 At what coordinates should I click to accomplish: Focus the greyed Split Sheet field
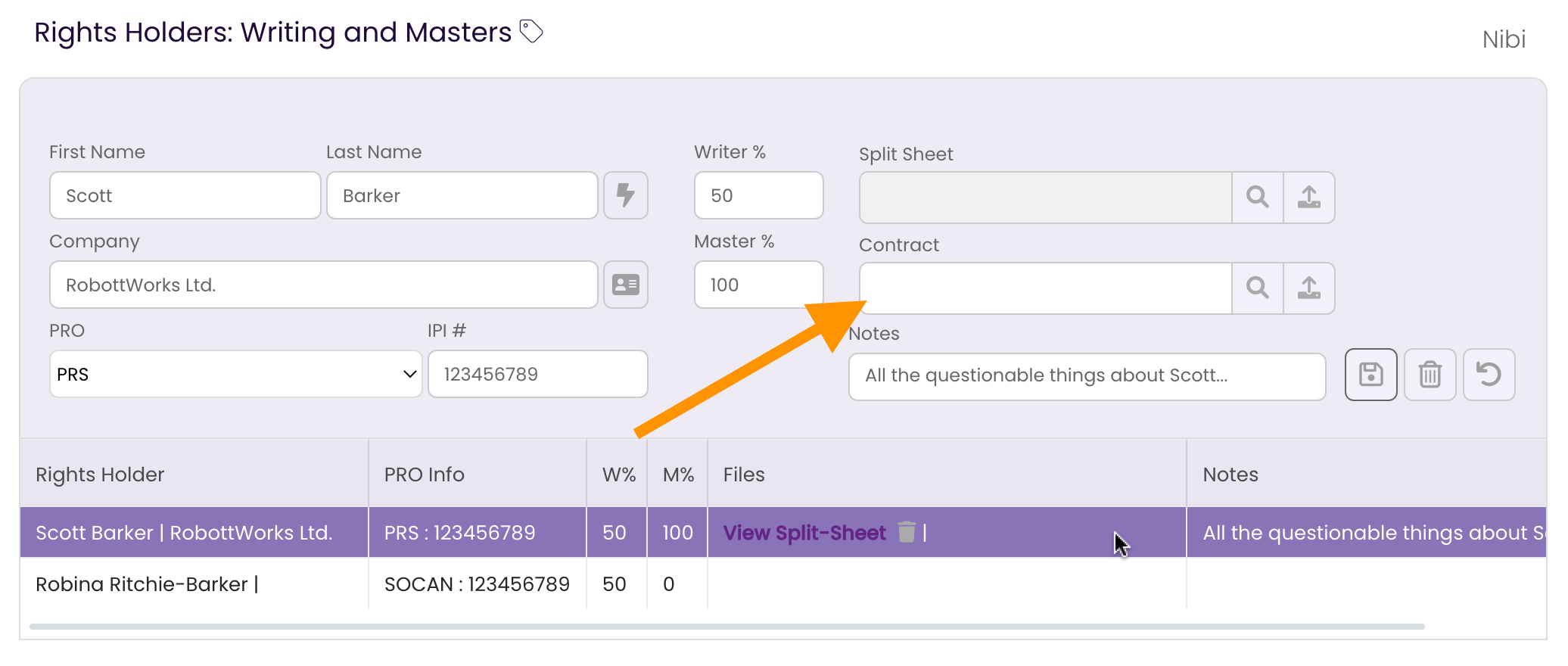1046,197
